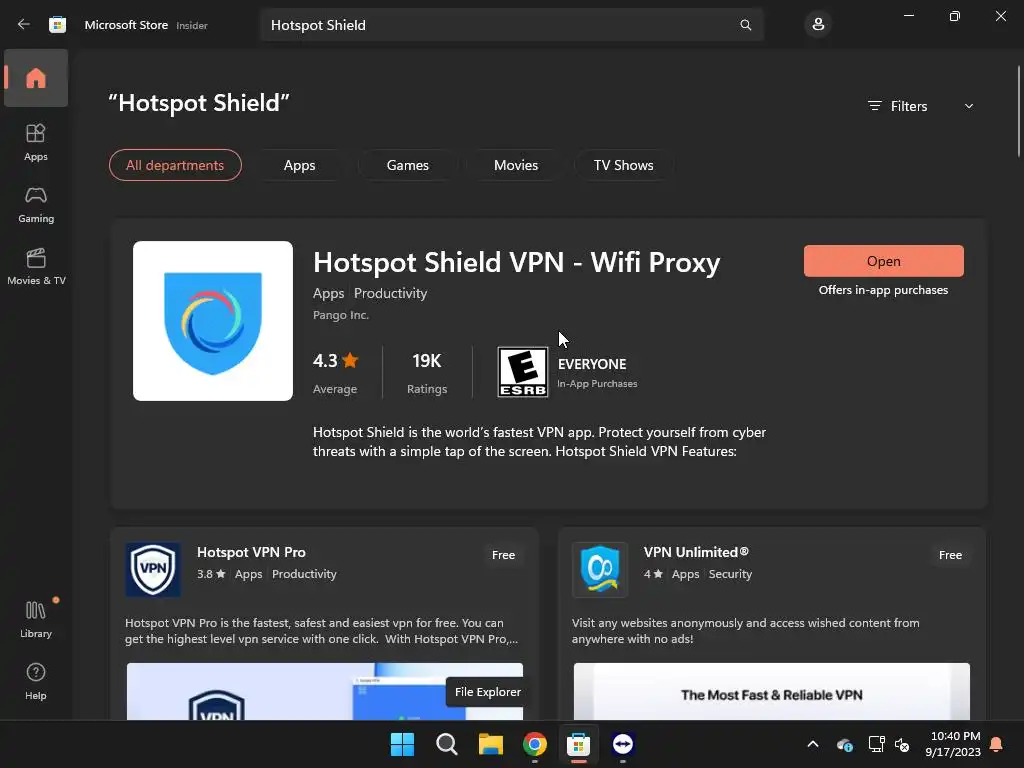This screenshot has width=1024, height=768.
Task: Click the VPN Unlimited screenshot preview
Action: pos(771,691)
